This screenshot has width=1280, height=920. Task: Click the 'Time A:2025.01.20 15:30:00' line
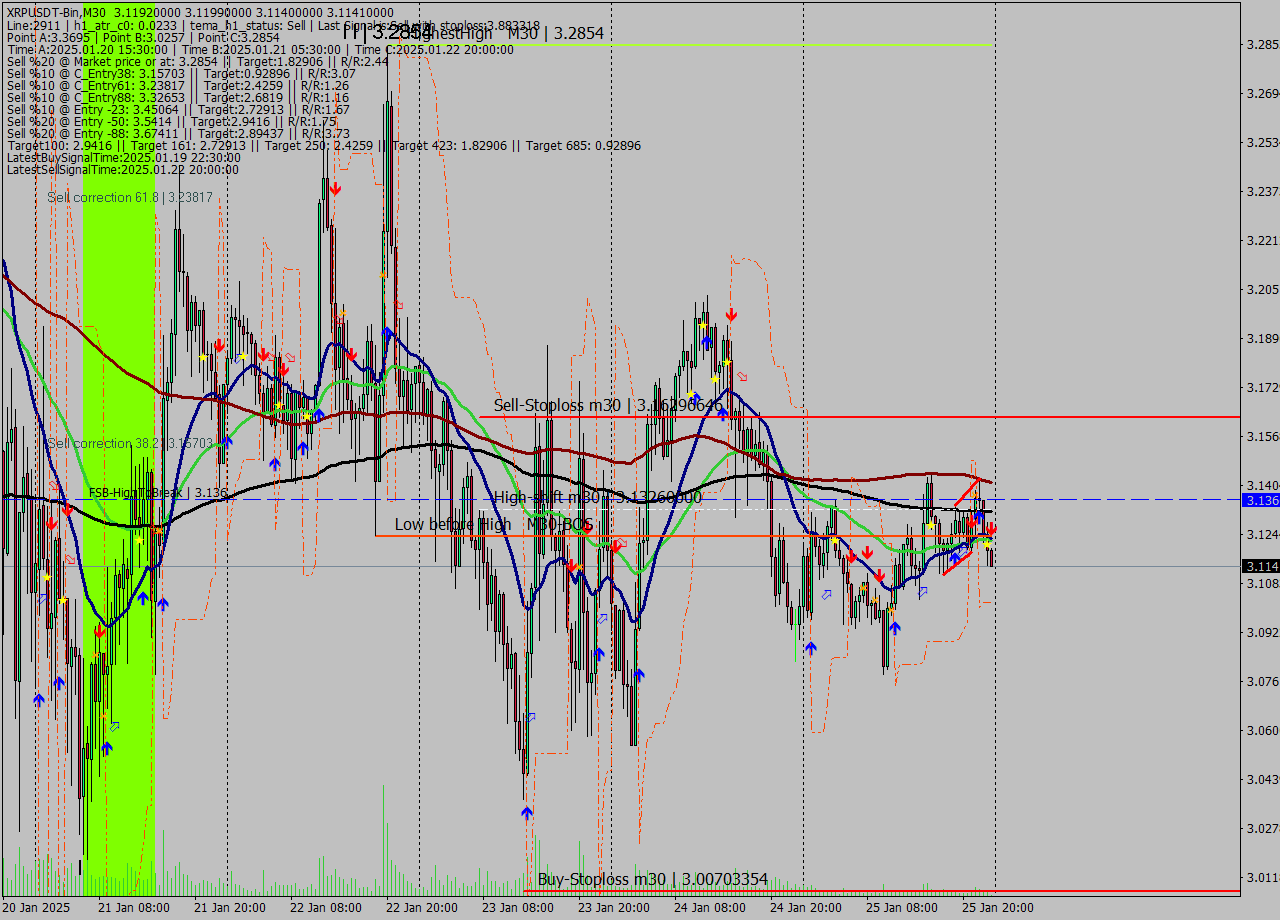pos(260,49)
